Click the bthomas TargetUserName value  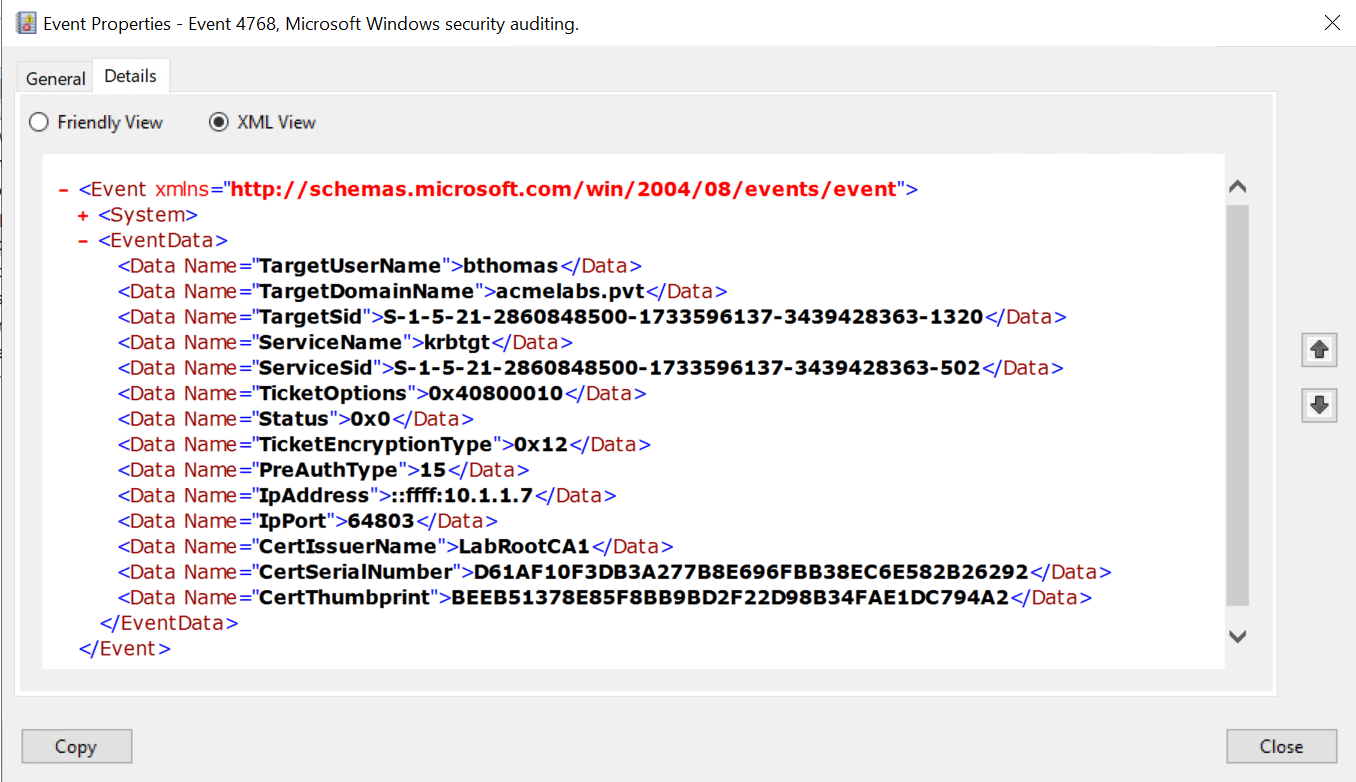click(x=511, y=266)
